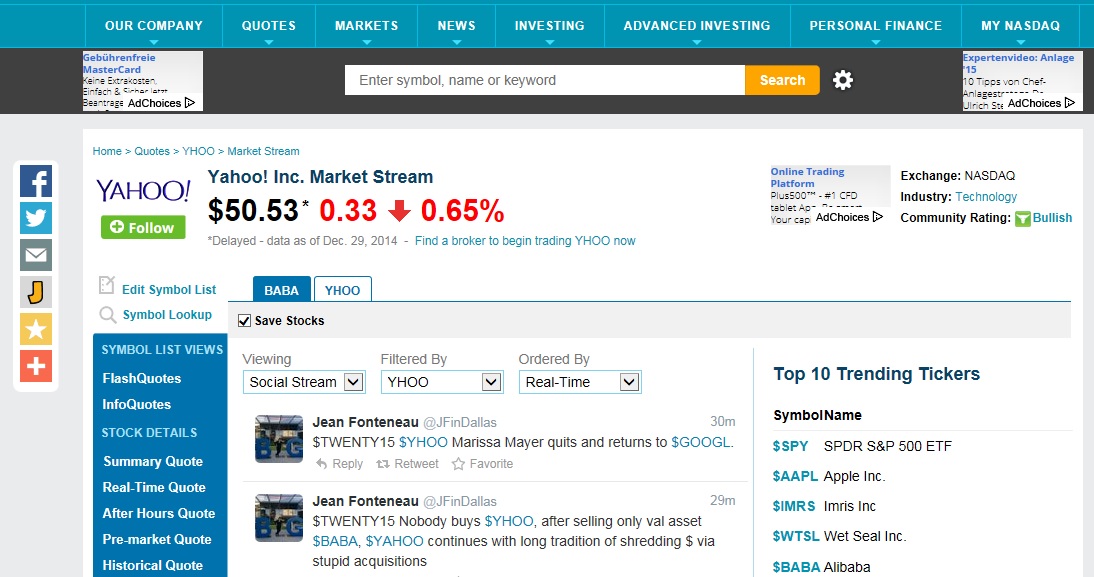Open the Filtered By YHOO dropdown
The image size is (1094, 577).
click(442, 382)
